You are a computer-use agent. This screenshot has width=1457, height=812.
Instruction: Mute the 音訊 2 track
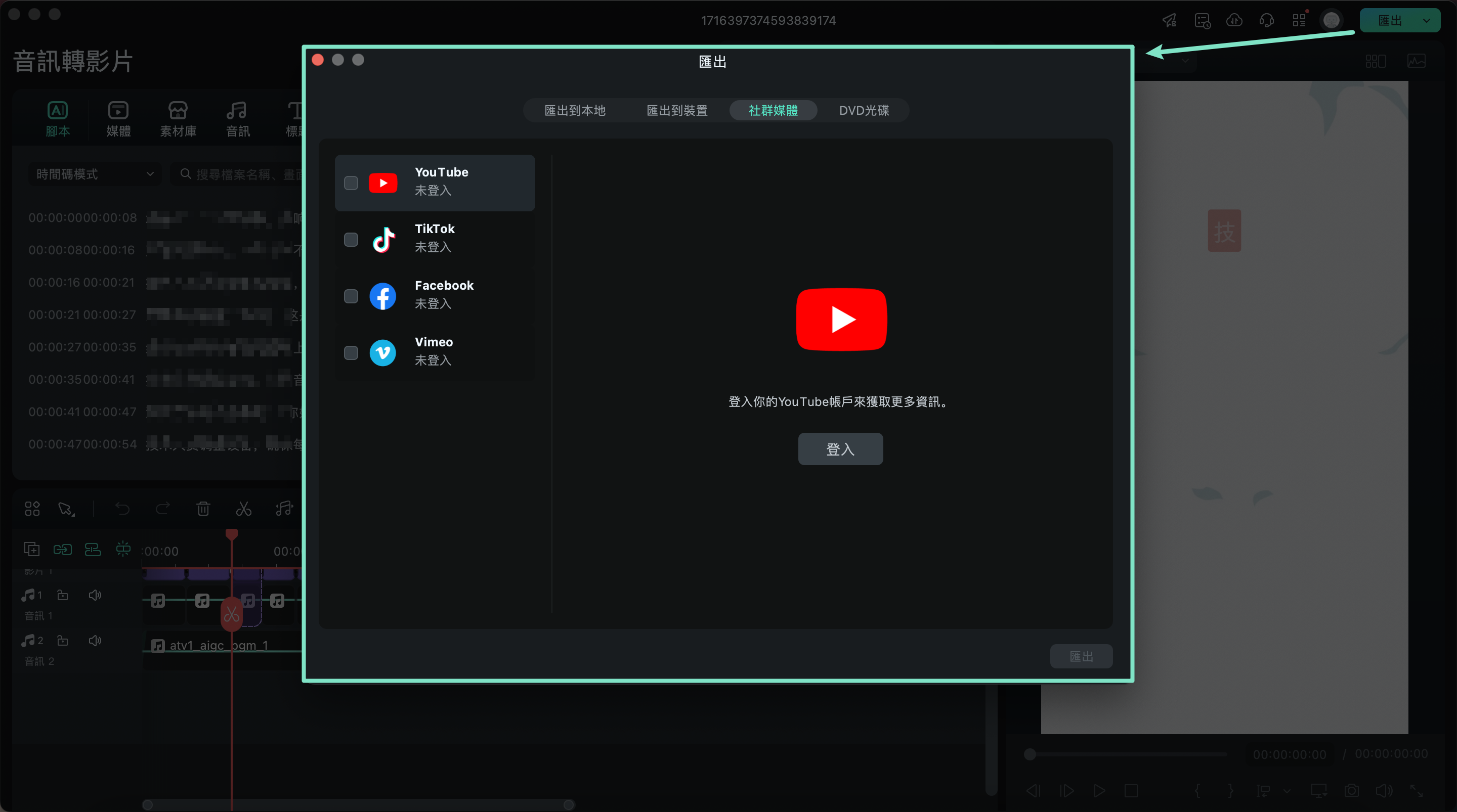point(95,641)
